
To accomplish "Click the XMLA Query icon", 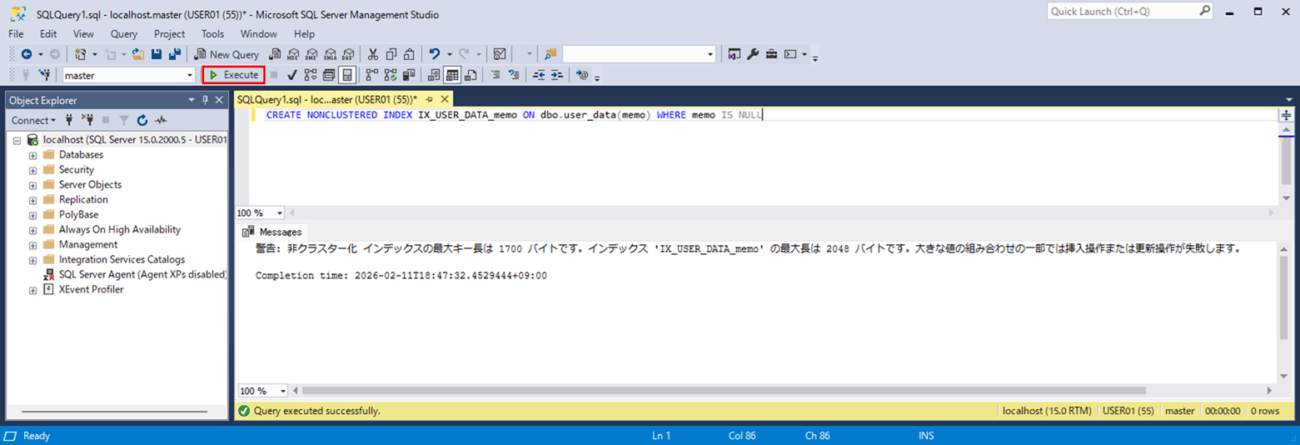I will (x=329, y=54).
